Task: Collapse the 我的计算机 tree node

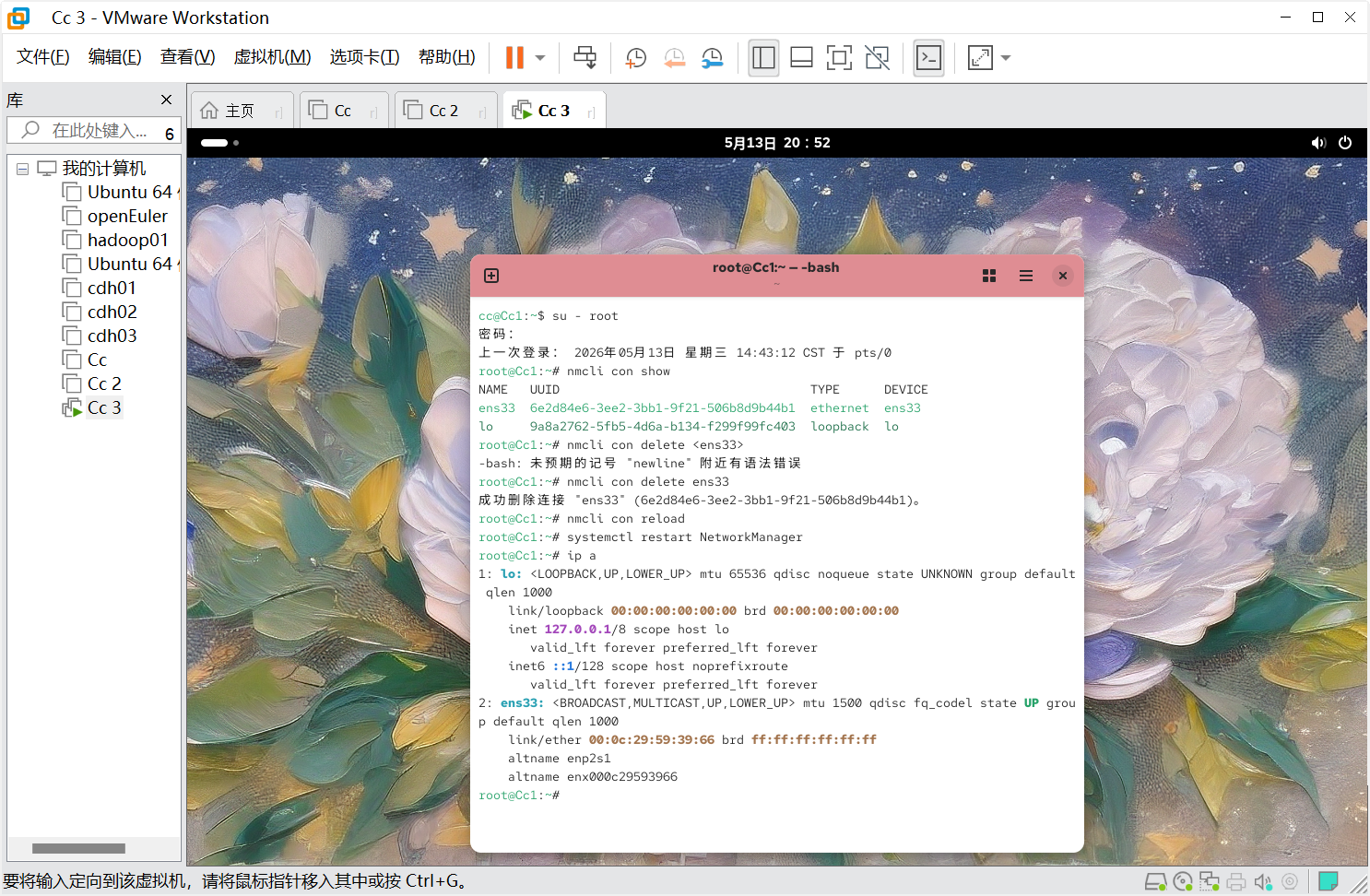Action: (x=23, y=169)
